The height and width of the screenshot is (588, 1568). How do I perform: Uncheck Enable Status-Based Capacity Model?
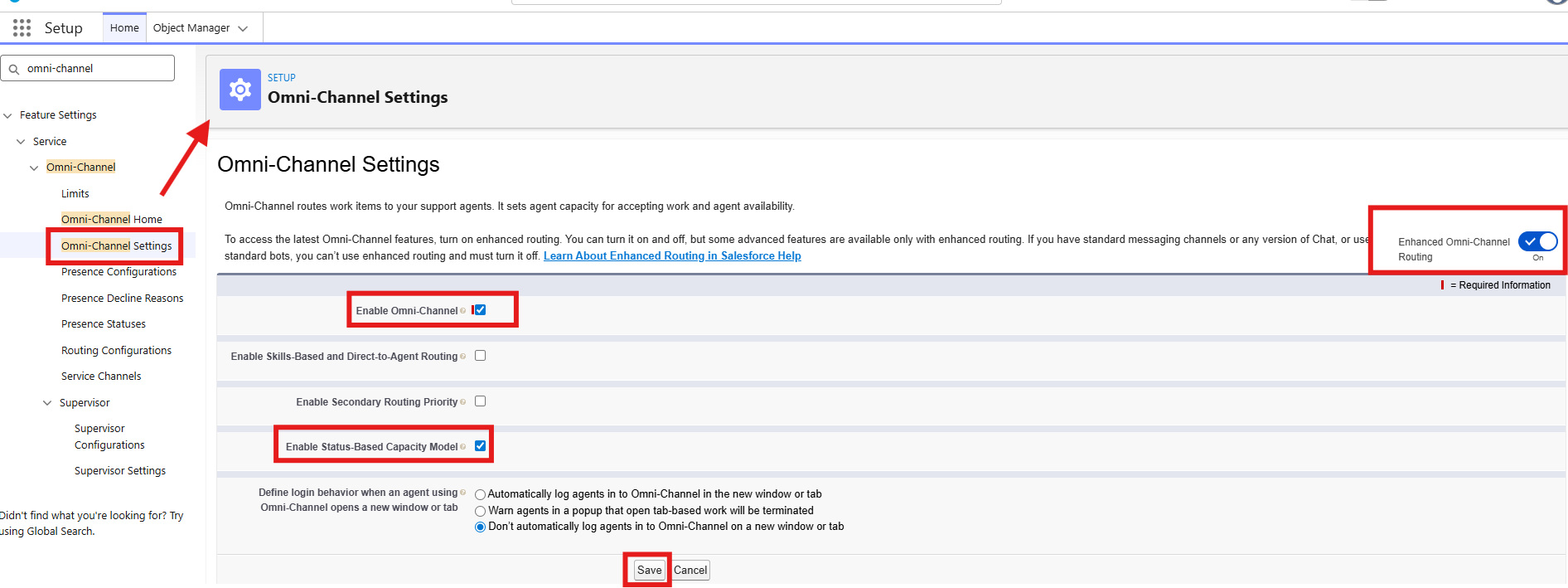pyautogui.click(x=480, y=446)
